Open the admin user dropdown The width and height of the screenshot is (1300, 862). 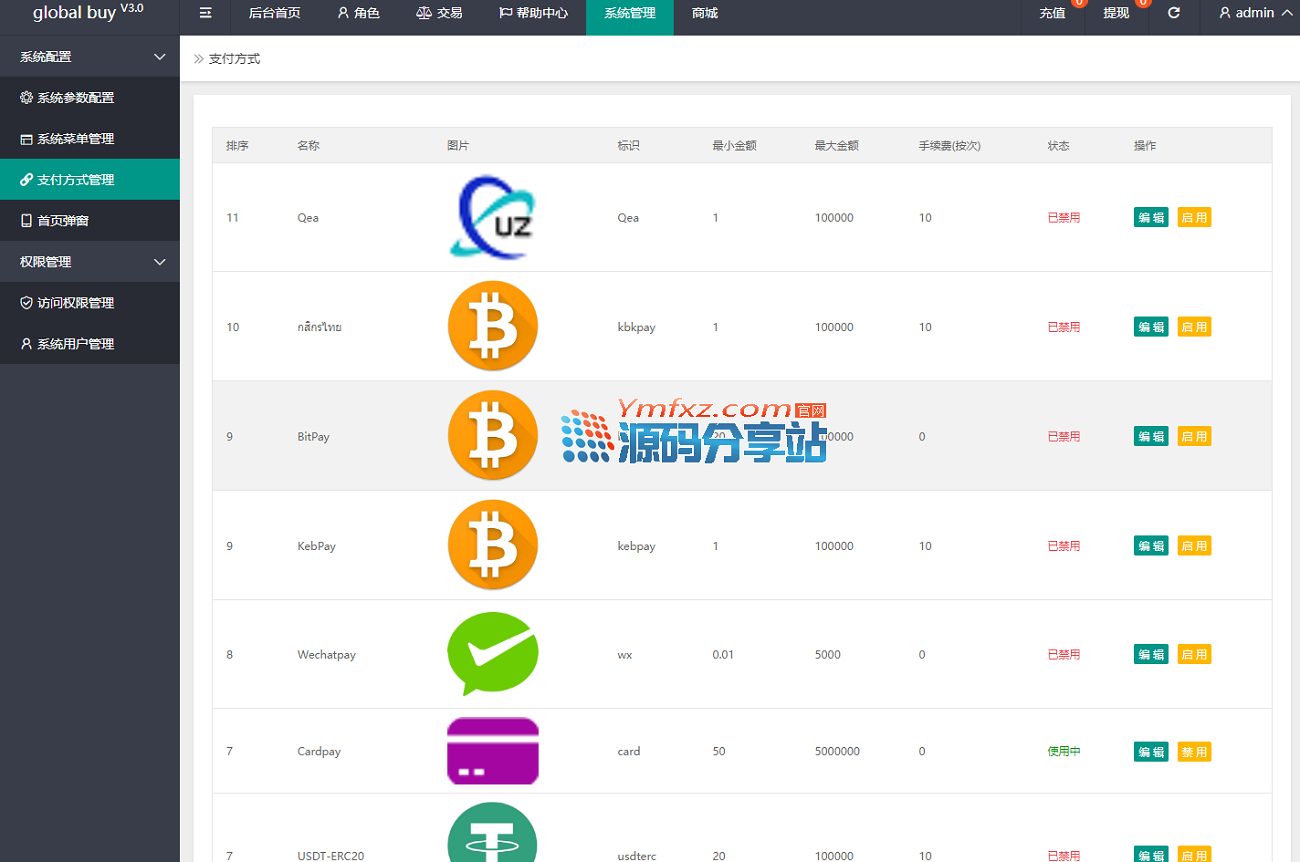(1254, 13)
